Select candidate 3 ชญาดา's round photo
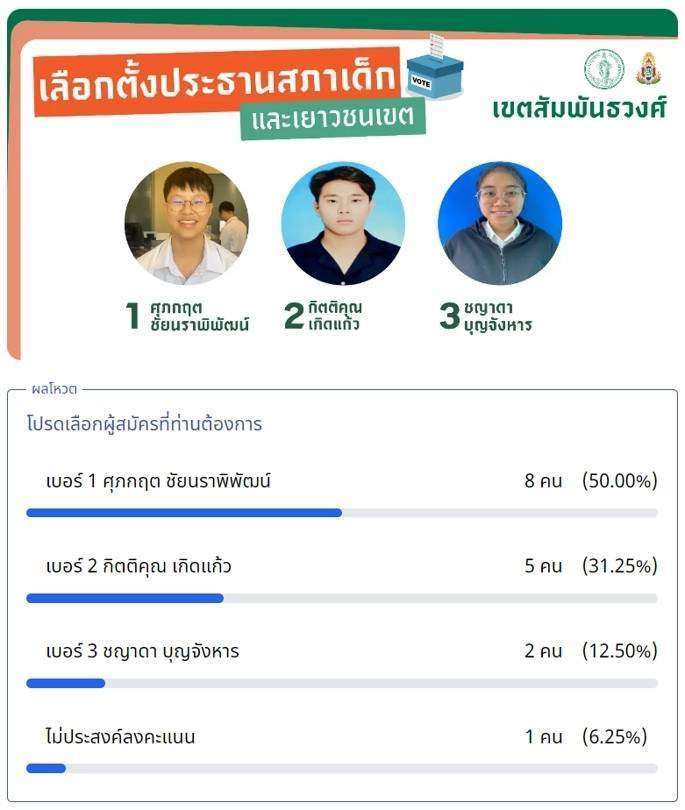 pyautogui.click(x=500, y=223)
